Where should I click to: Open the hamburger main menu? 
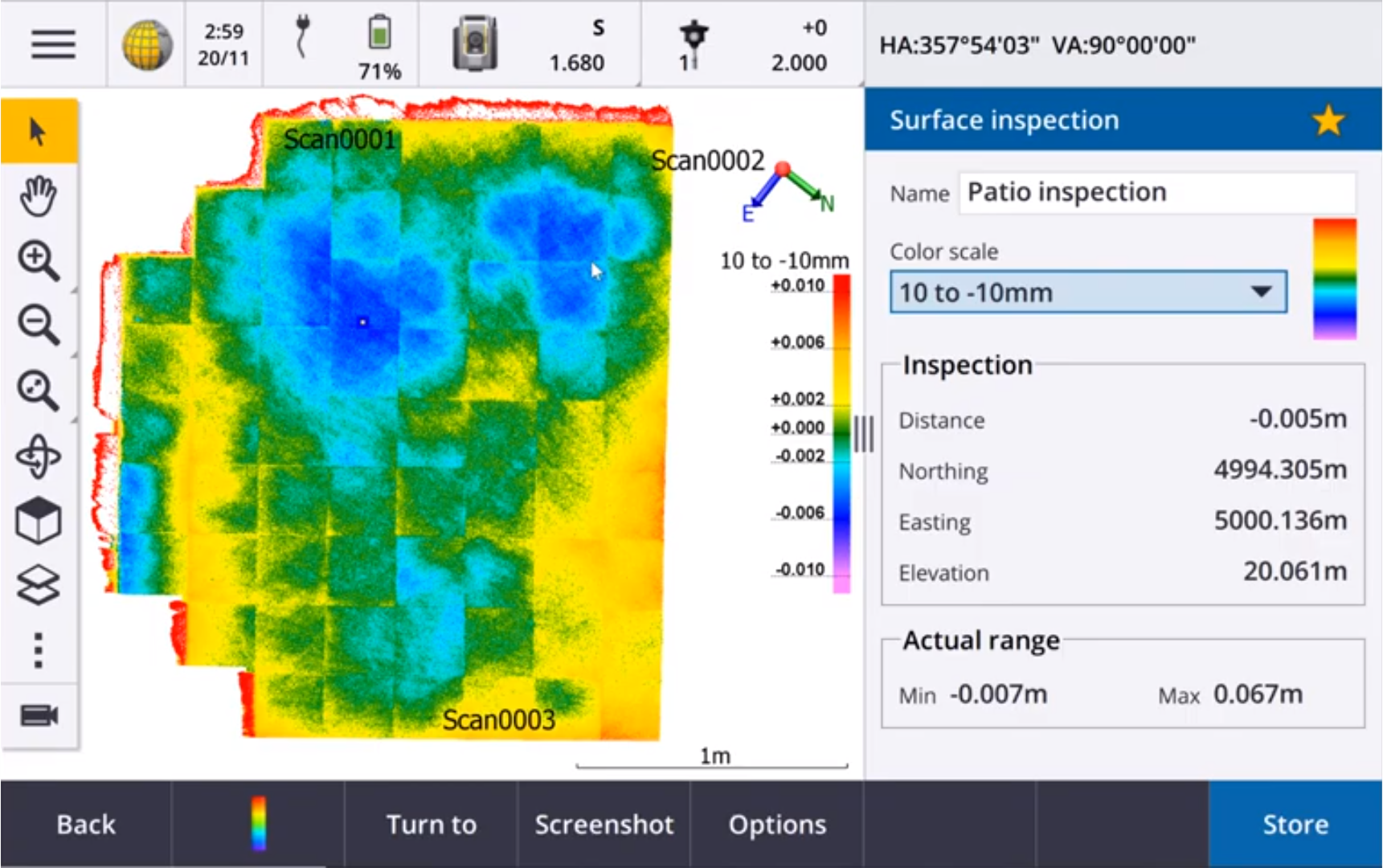pos(51,45)
